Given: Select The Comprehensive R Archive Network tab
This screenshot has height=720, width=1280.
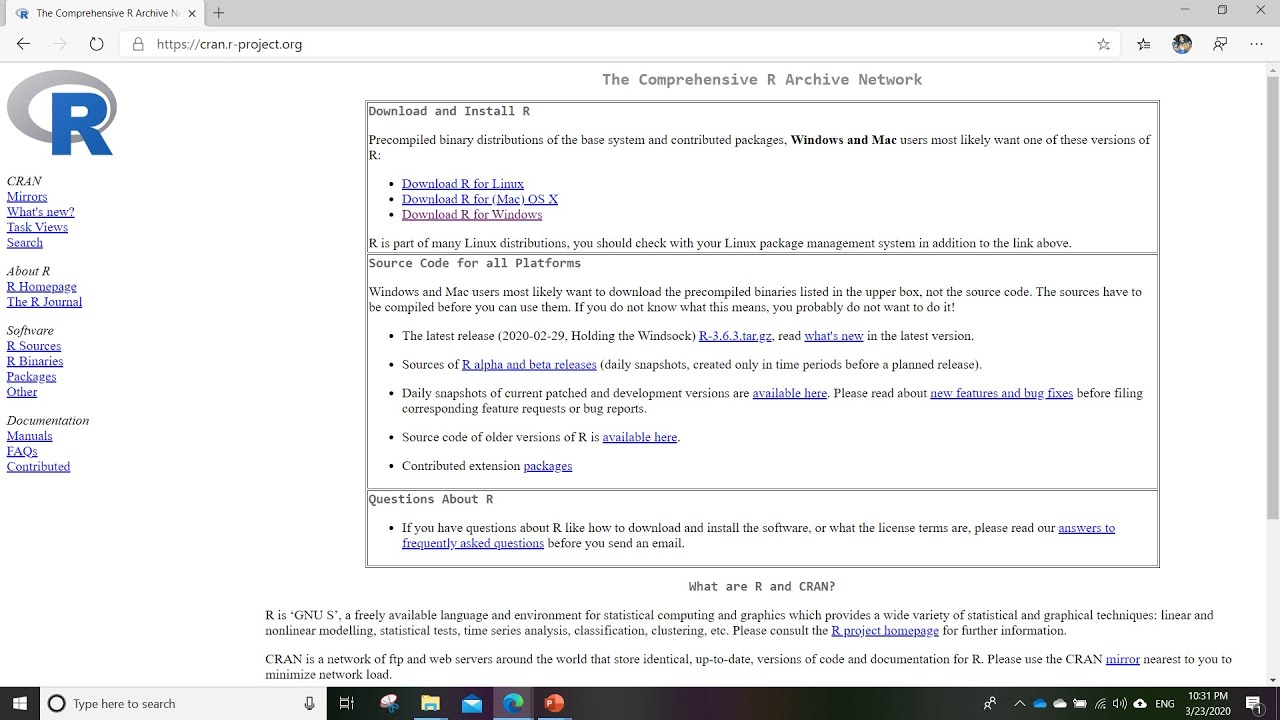Looking at the screenshot, I should [x=104, y=13].
